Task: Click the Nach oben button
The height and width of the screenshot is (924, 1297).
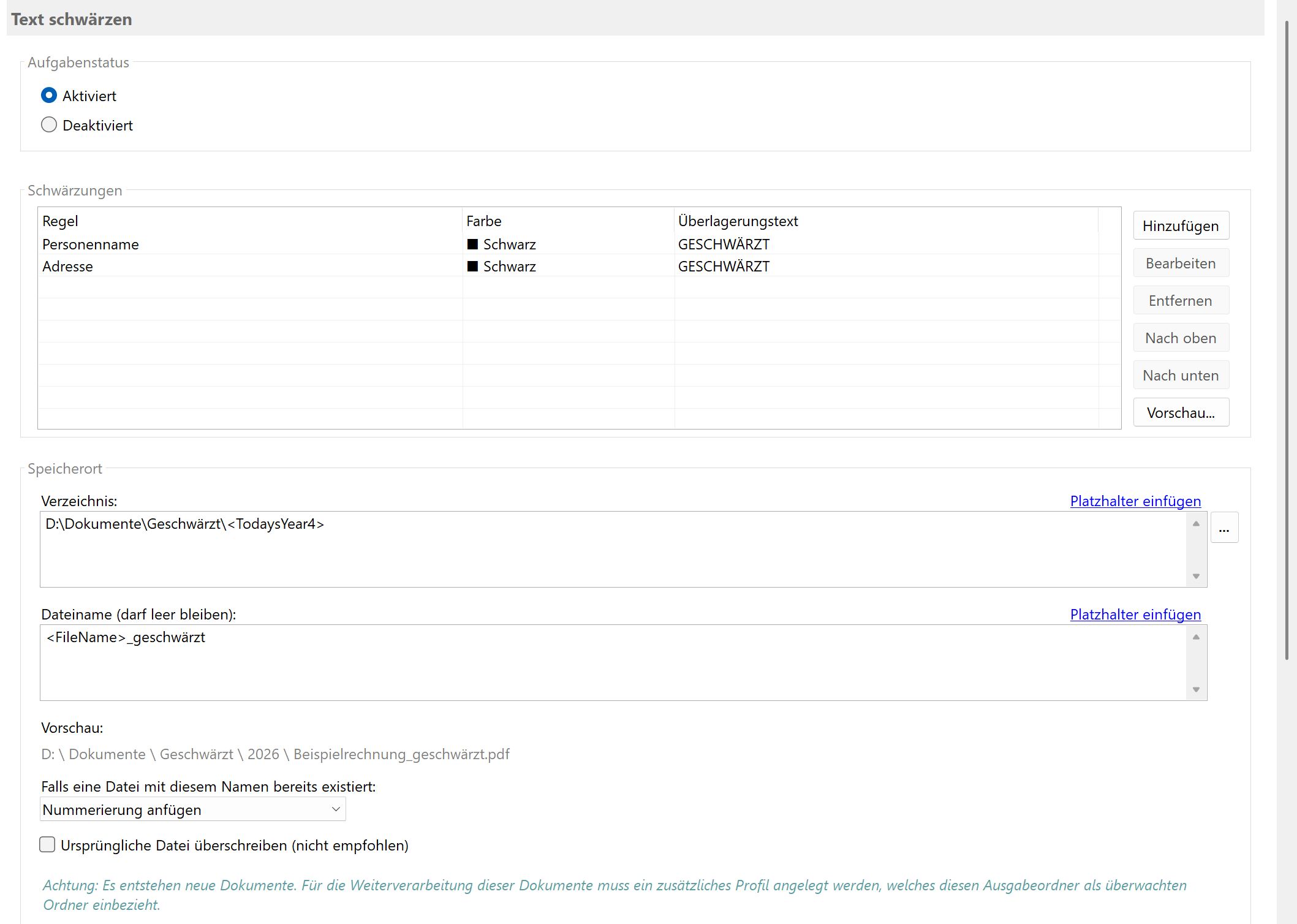Action: pos(1180,338)
